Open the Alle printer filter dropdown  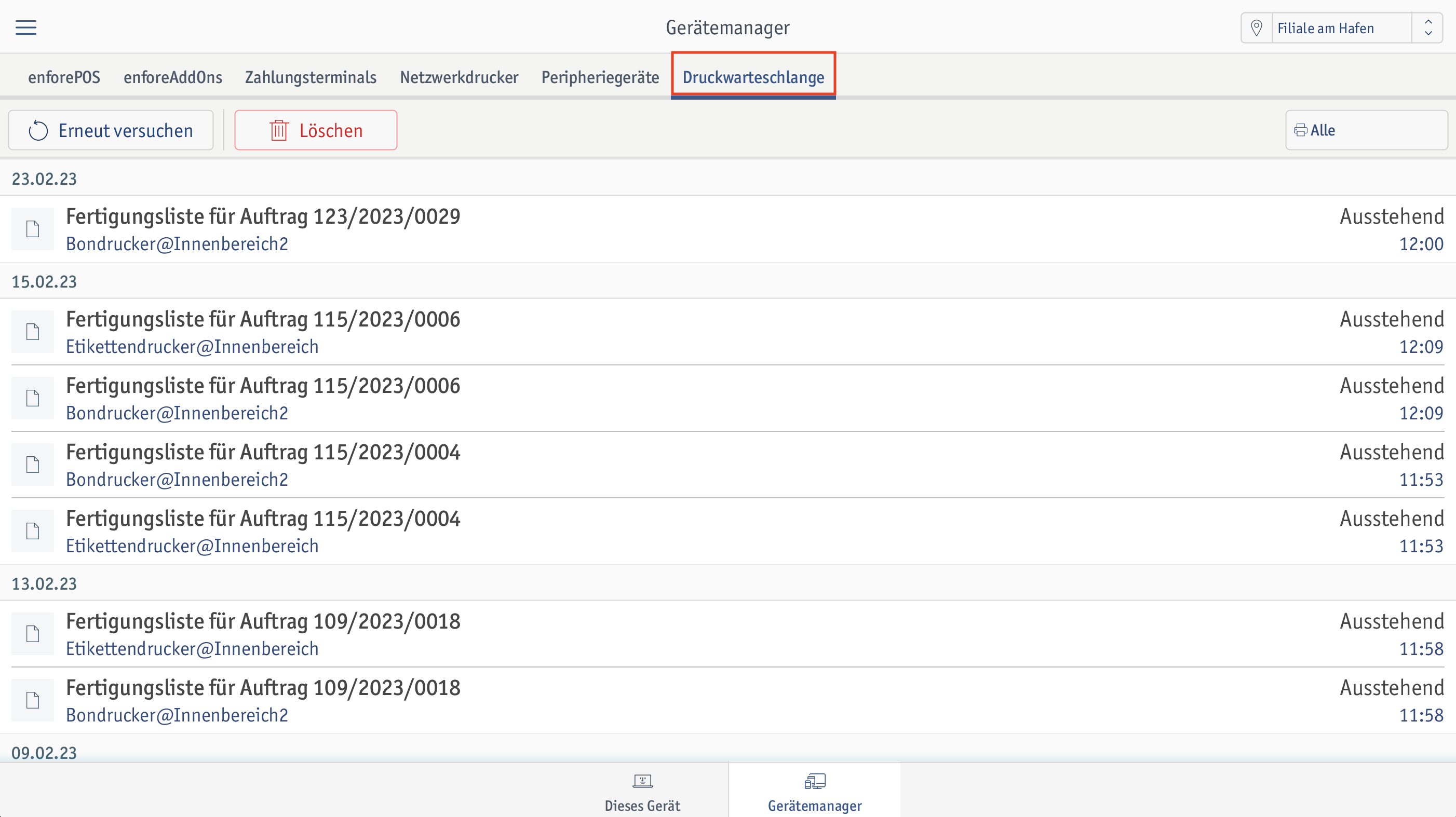click(1366, 130)
